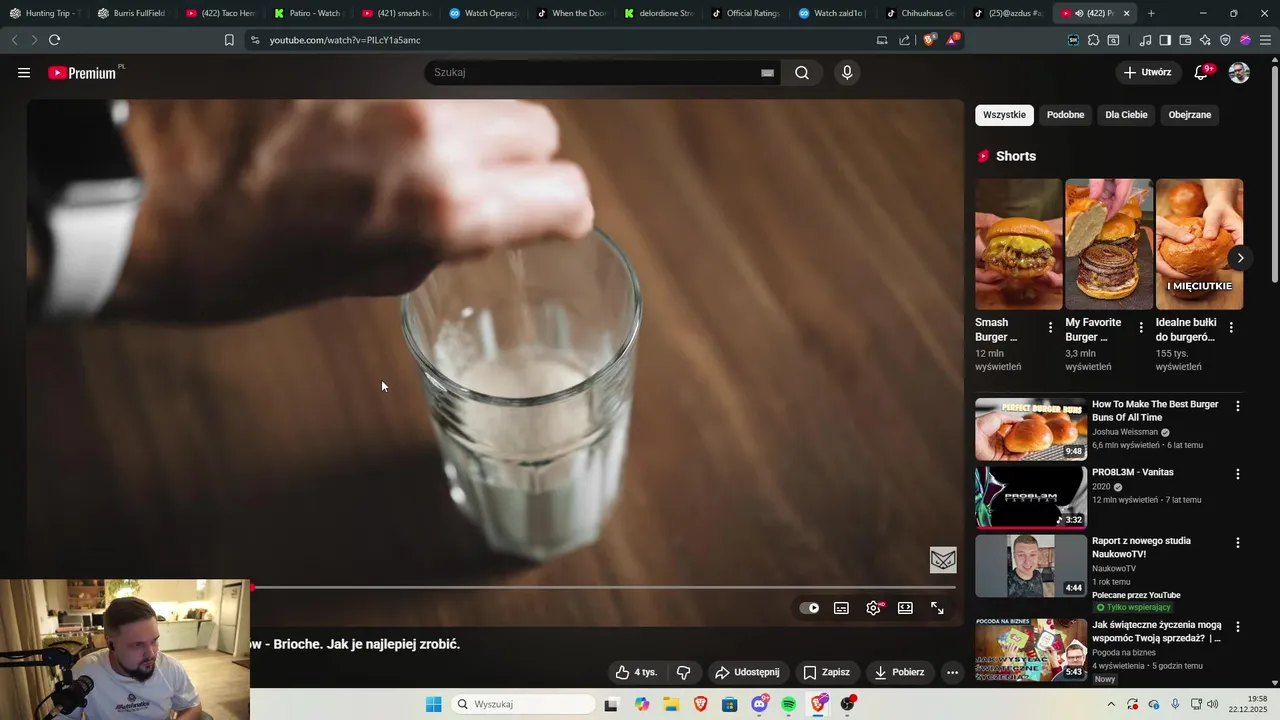Open the account avatar menu
Screen dimensions: 1280x720
click(x=1239, y=72)
